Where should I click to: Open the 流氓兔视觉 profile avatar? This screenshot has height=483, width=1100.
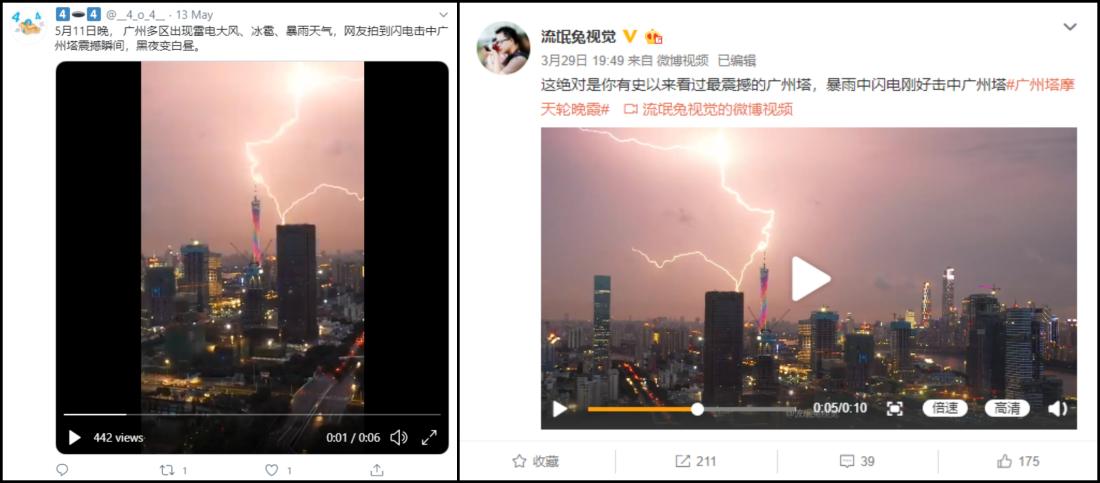(504, 48)
